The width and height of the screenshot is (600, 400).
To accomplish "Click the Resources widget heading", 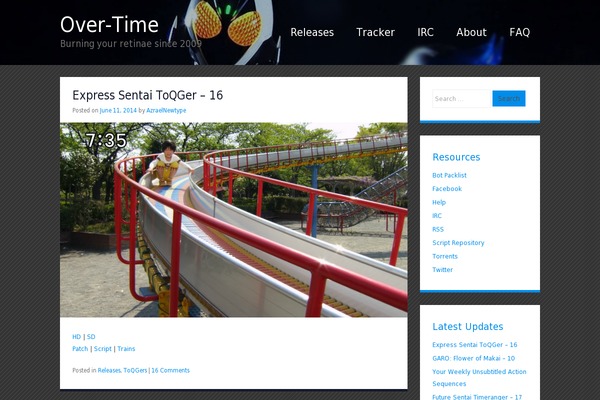I will click(x=456, y=157).
